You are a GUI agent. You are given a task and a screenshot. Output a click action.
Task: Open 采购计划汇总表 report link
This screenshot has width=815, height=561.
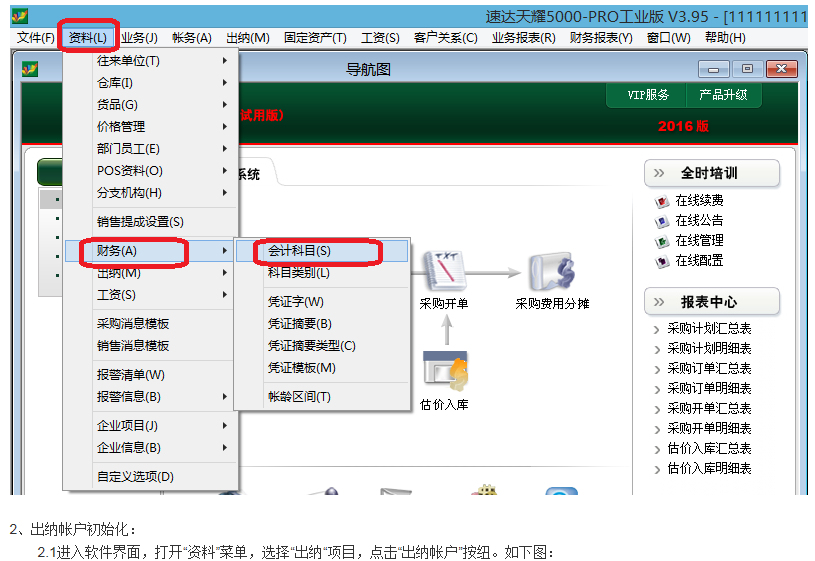tap(709, 329)
